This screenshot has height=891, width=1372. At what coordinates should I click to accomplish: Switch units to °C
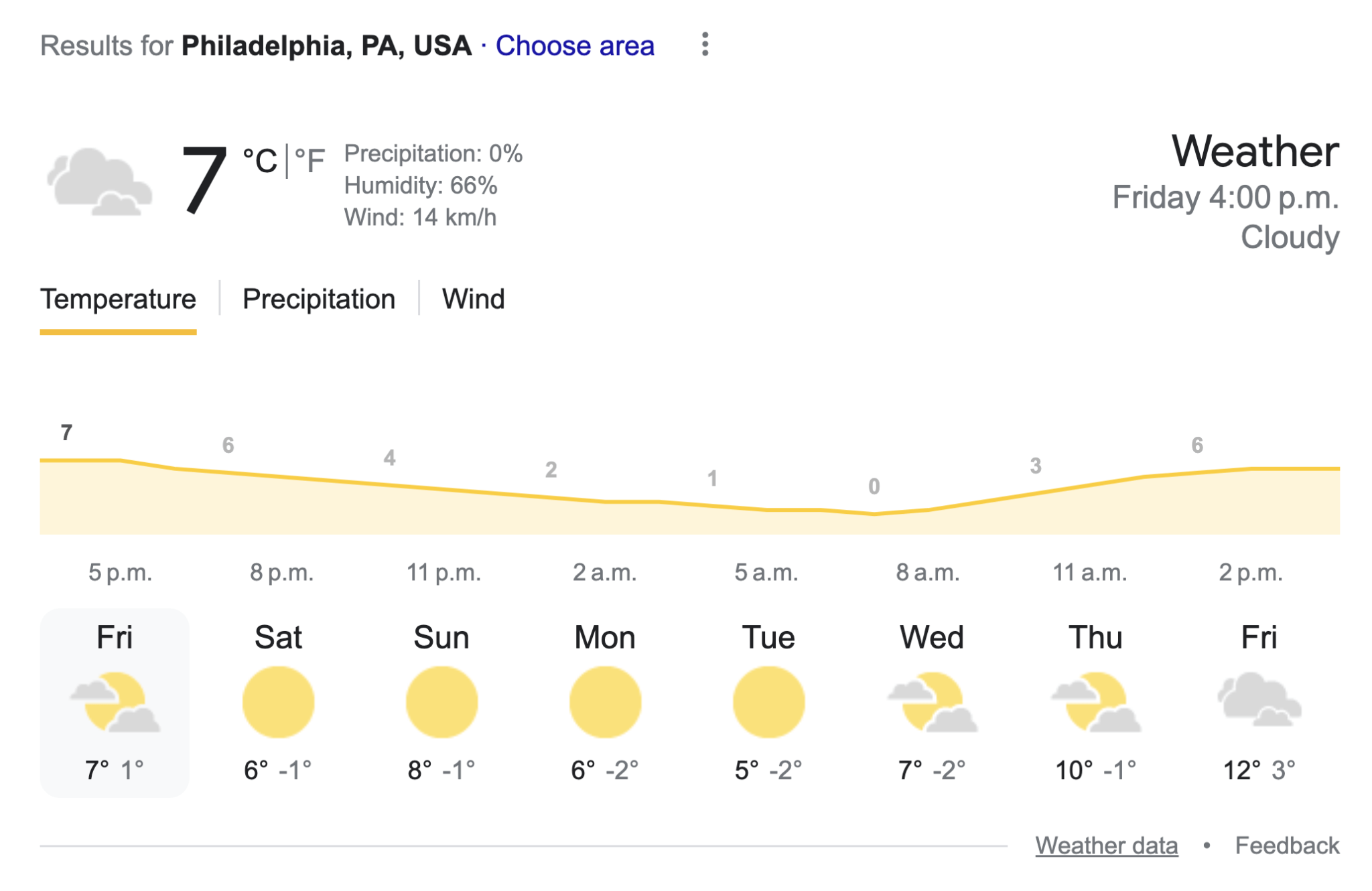pos(260,161)
